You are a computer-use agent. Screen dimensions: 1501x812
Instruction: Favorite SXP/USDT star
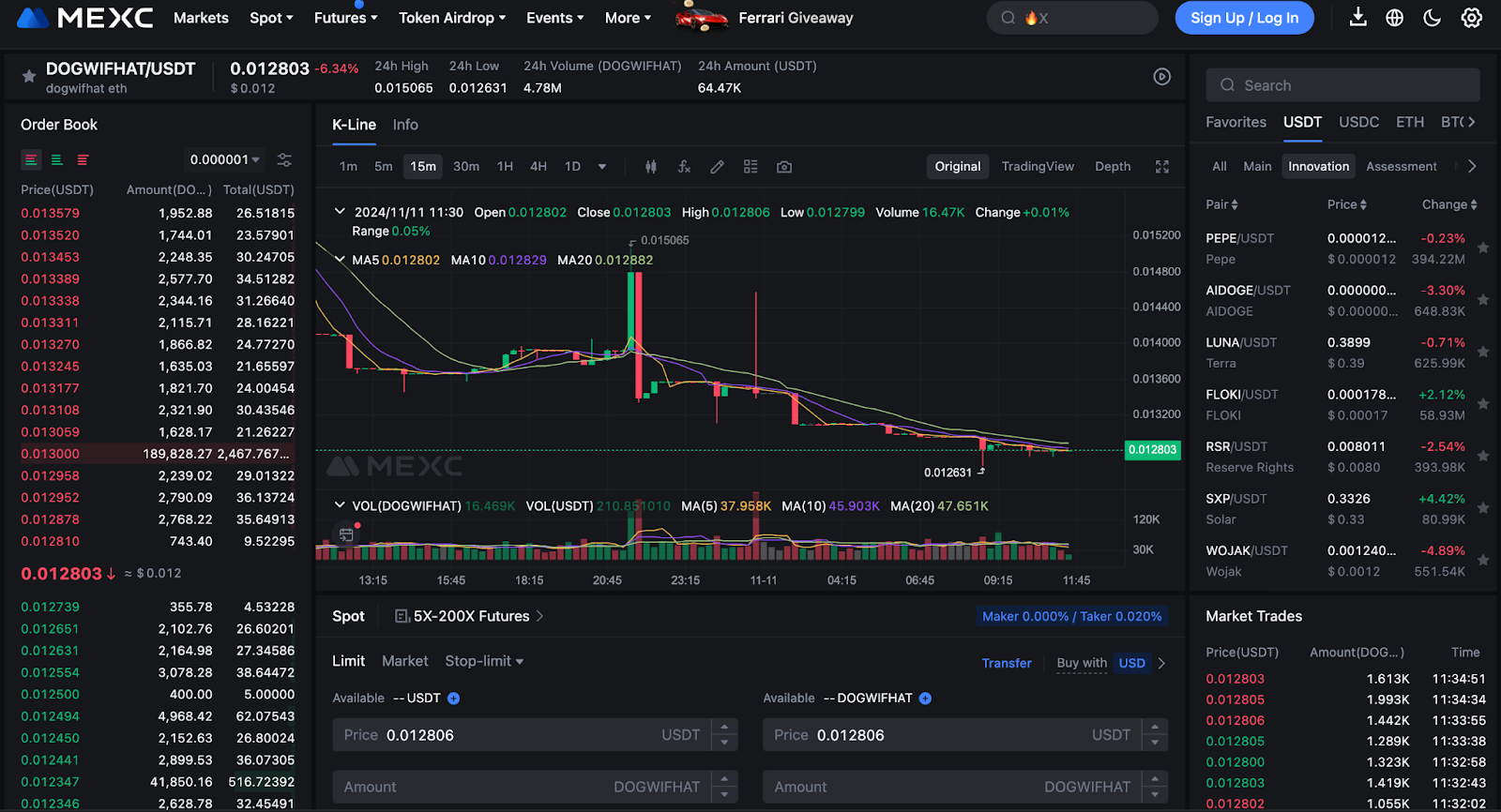pyautogui.click(x=1483, y=508)
